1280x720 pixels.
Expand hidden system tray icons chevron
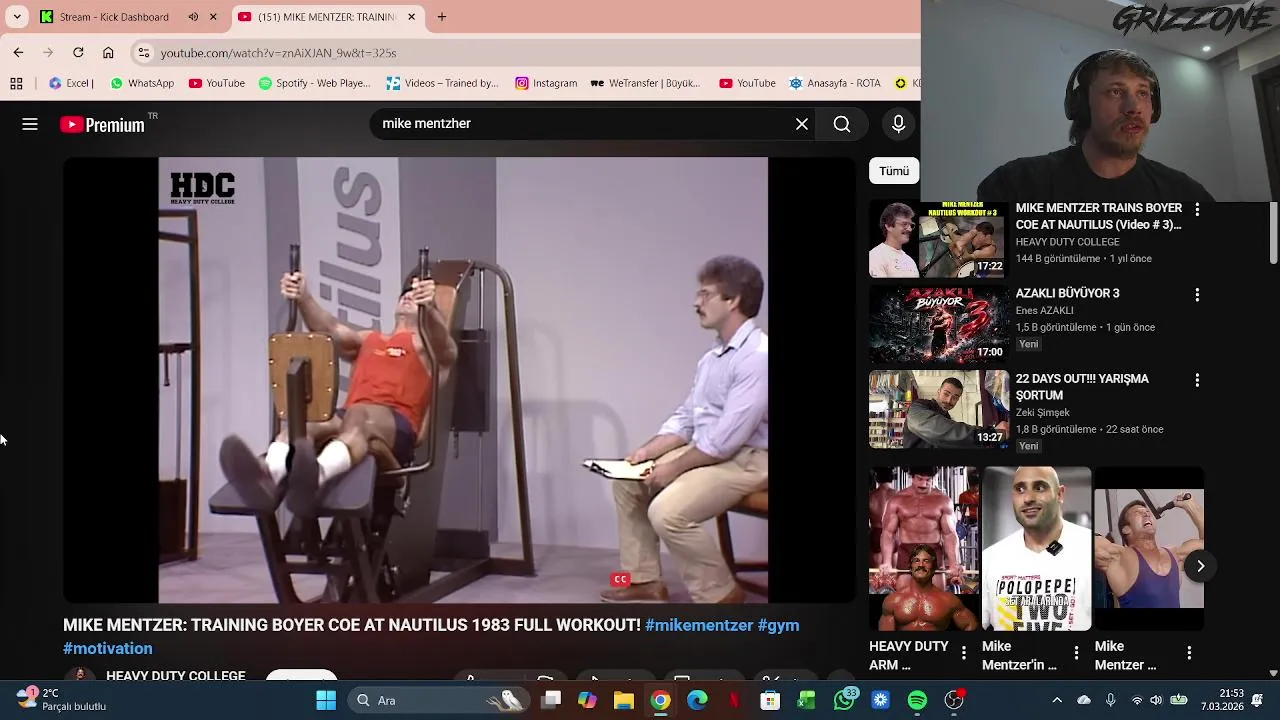tap(1057, 700)
